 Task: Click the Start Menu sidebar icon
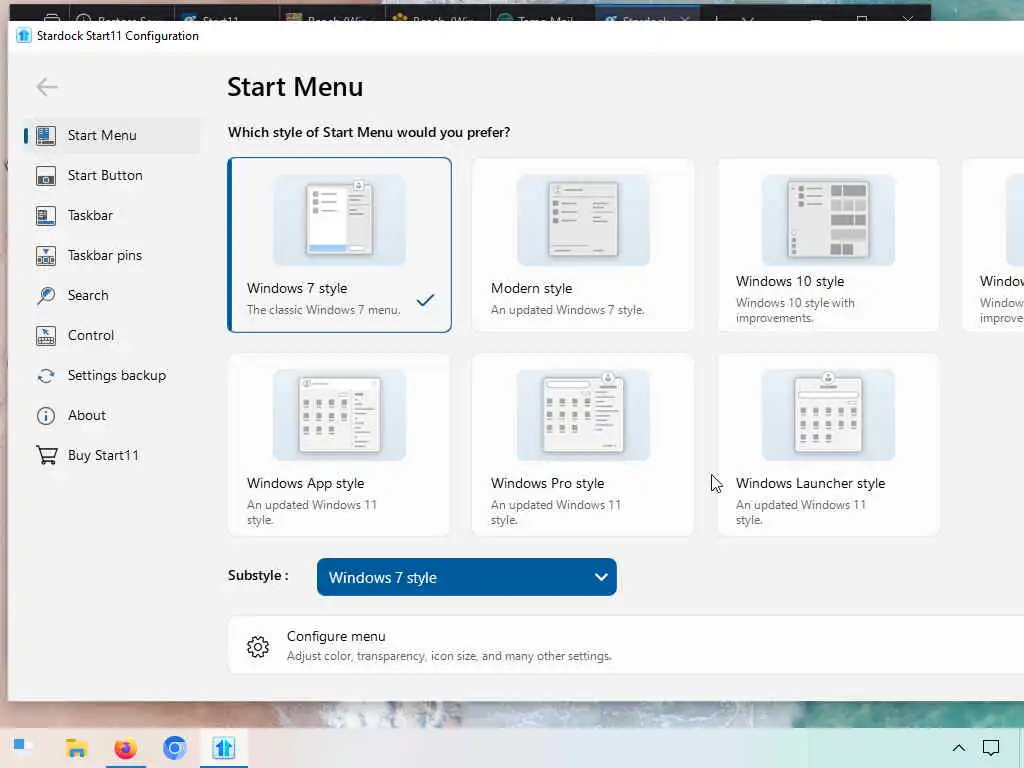point(46,136)
